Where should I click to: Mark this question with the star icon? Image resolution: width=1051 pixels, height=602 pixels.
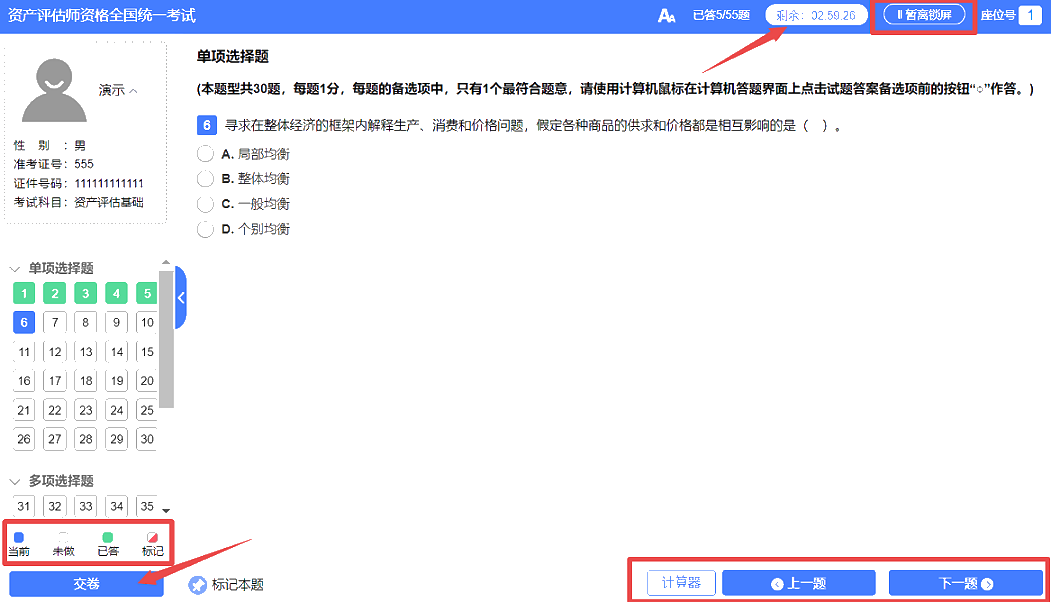(197, 585)
